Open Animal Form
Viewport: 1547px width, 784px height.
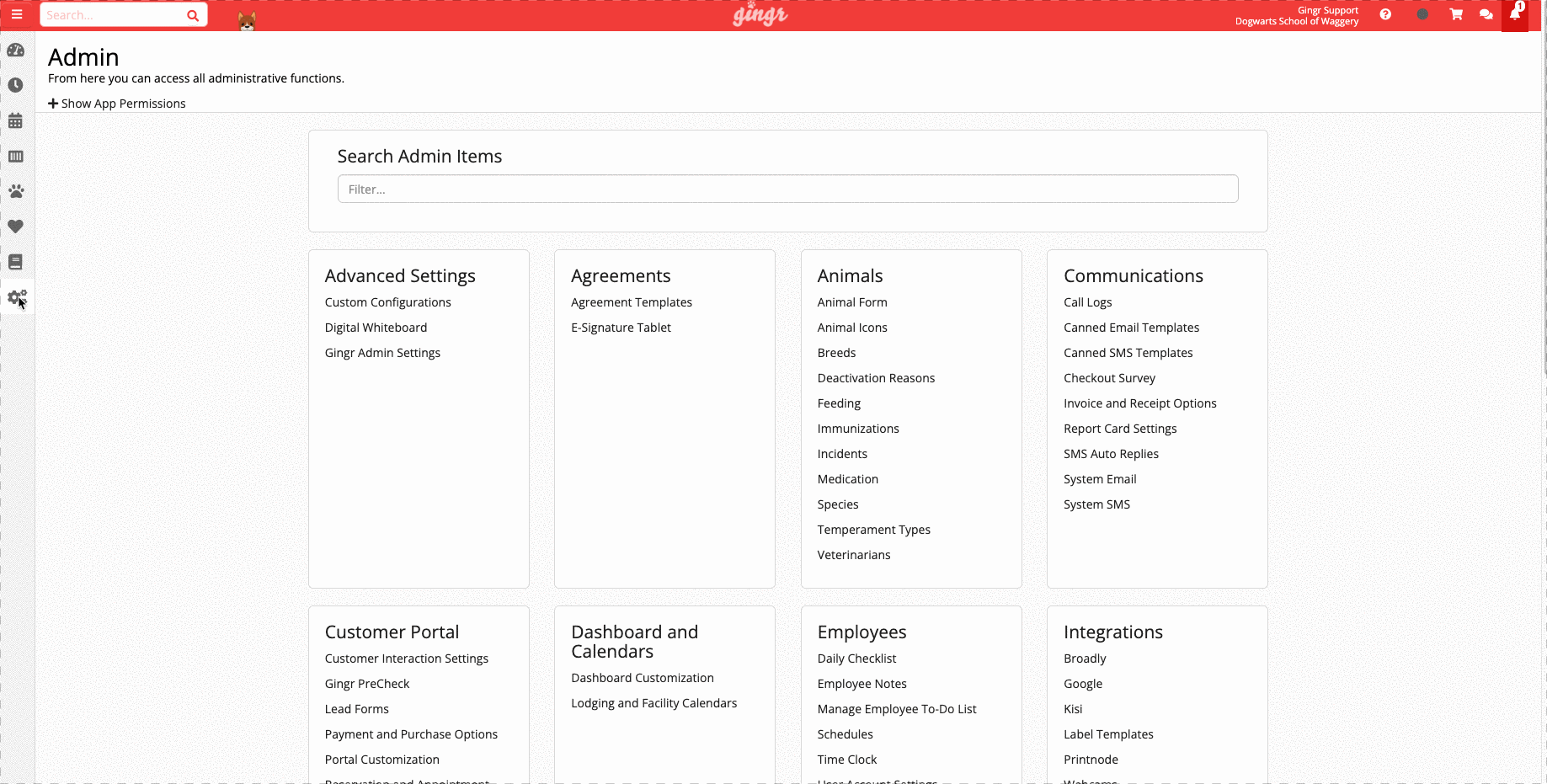pyautogui.click(x=852, y=302)
